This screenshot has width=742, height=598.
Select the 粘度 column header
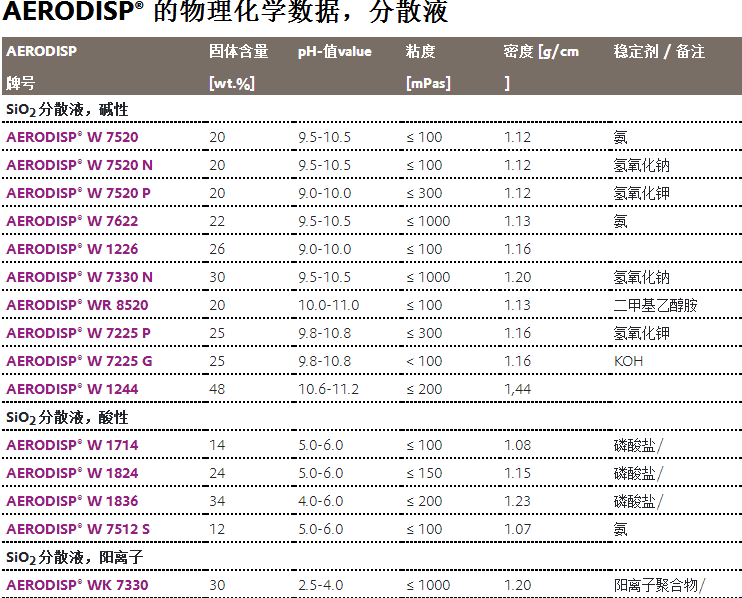coord(420,51)
